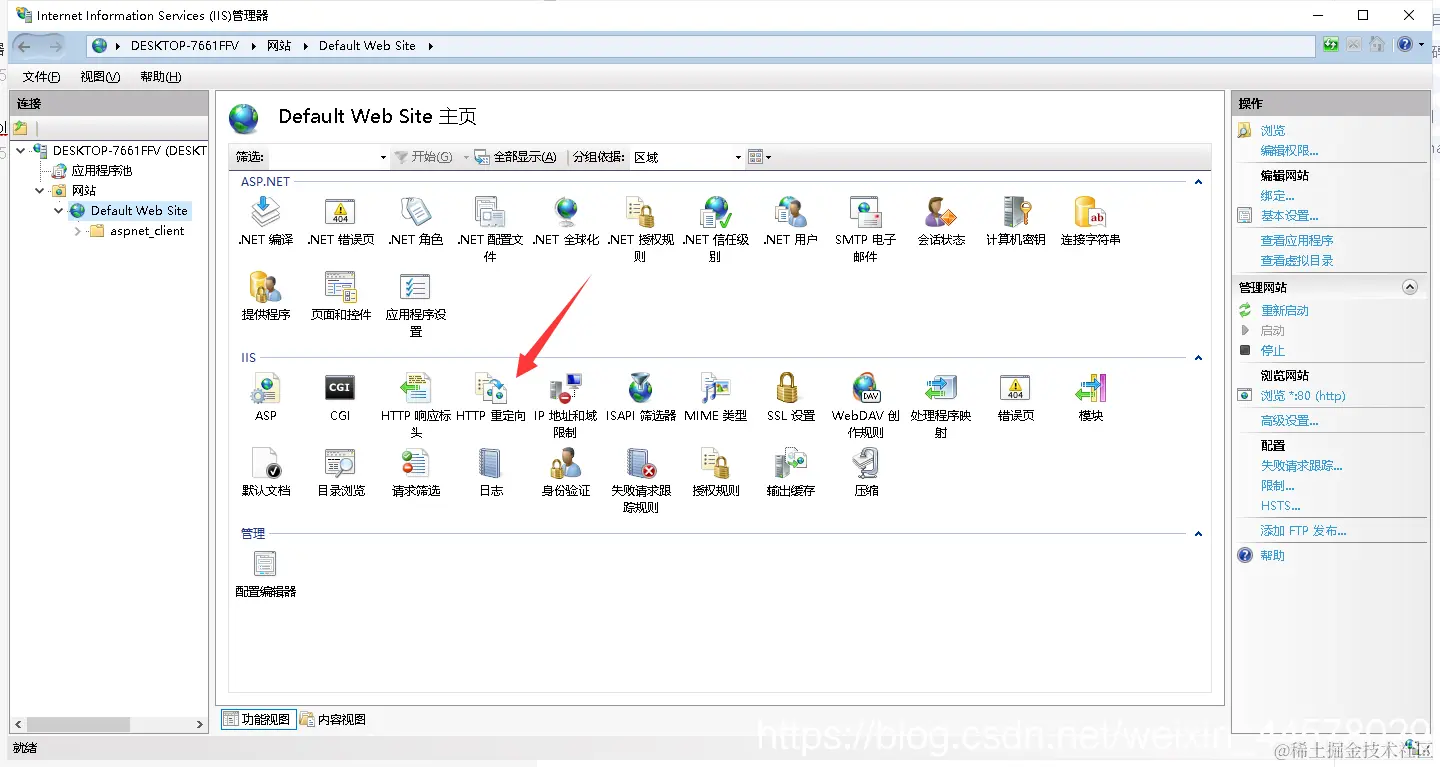Open the 筛选 filter combo box
This screenshot has height=767, width=1440.
tap(329, 157)
